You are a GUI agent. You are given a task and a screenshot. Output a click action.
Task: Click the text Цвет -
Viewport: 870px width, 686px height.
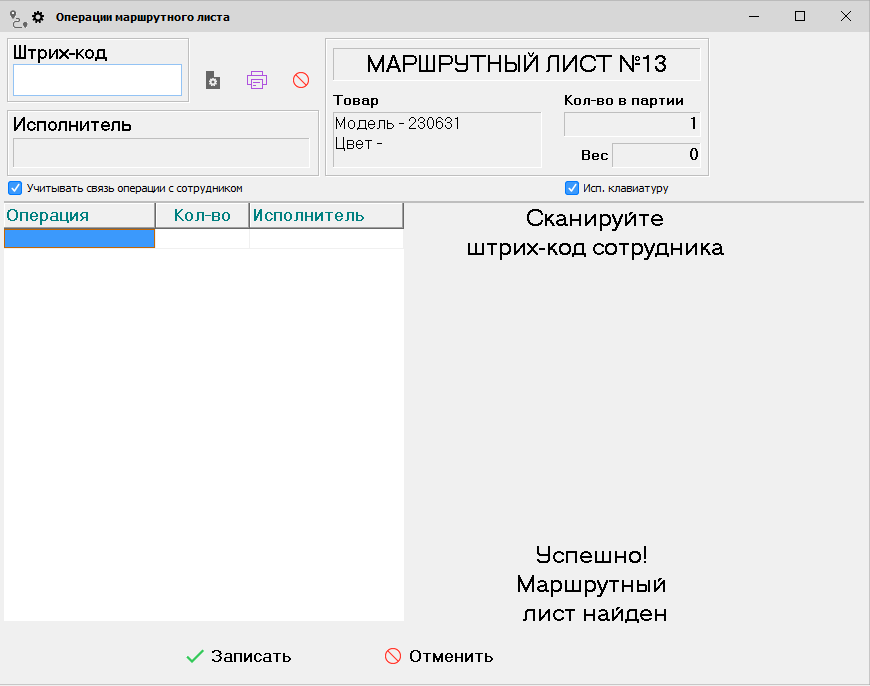coord(358,144)
